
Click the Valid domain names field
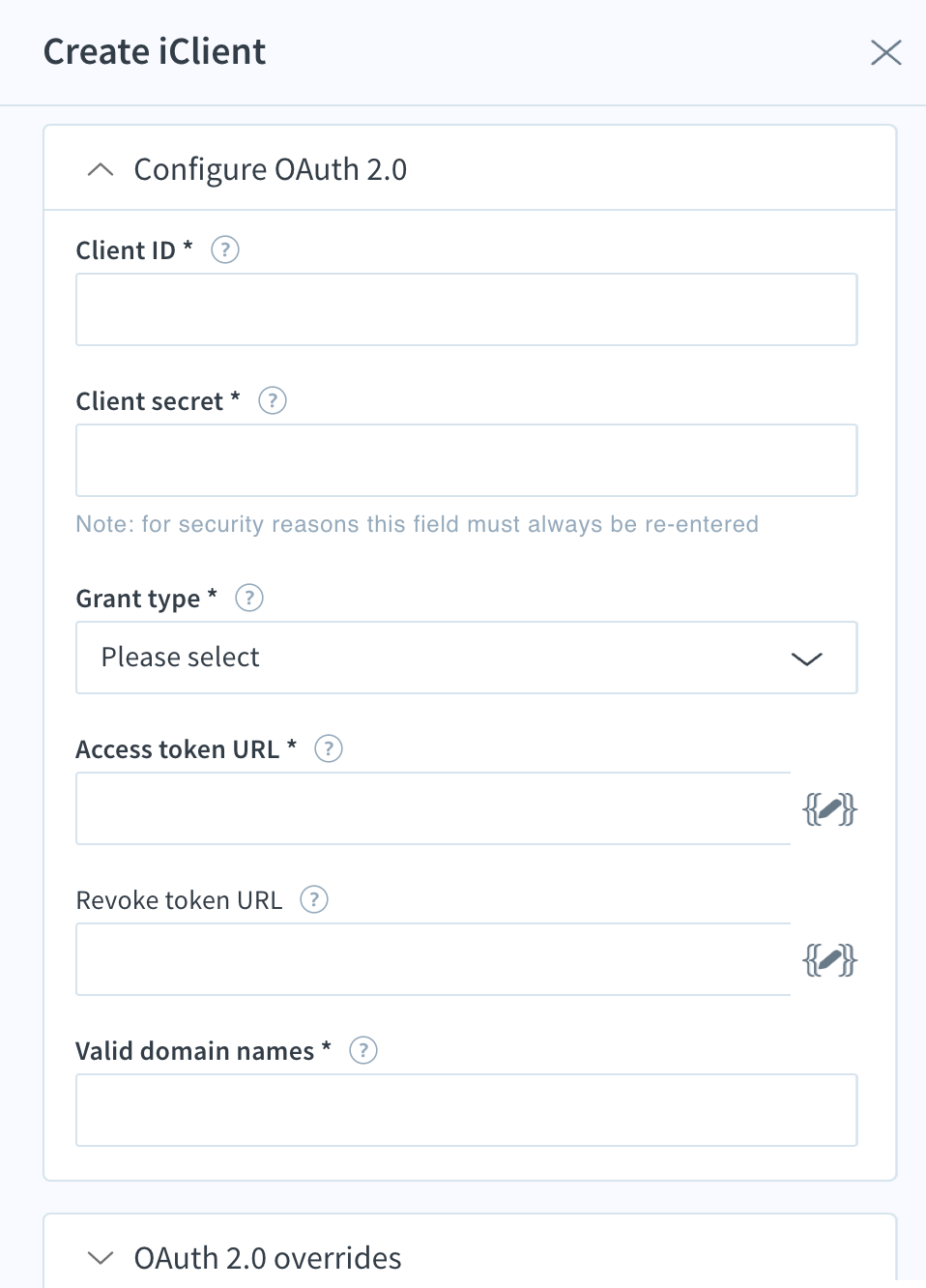coord(467,1110)
